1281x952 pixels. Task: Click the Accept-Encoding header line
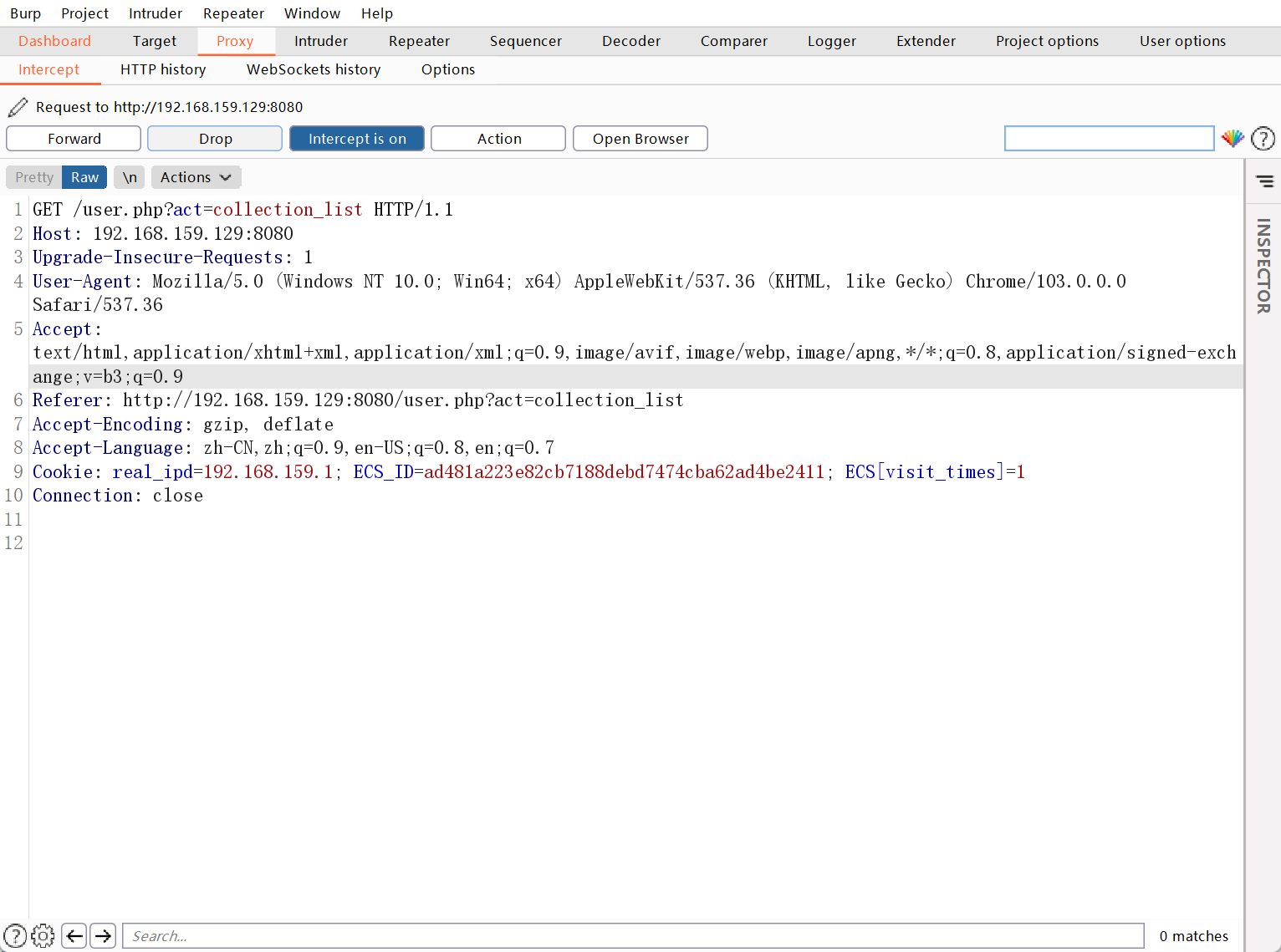click(183, 425)
